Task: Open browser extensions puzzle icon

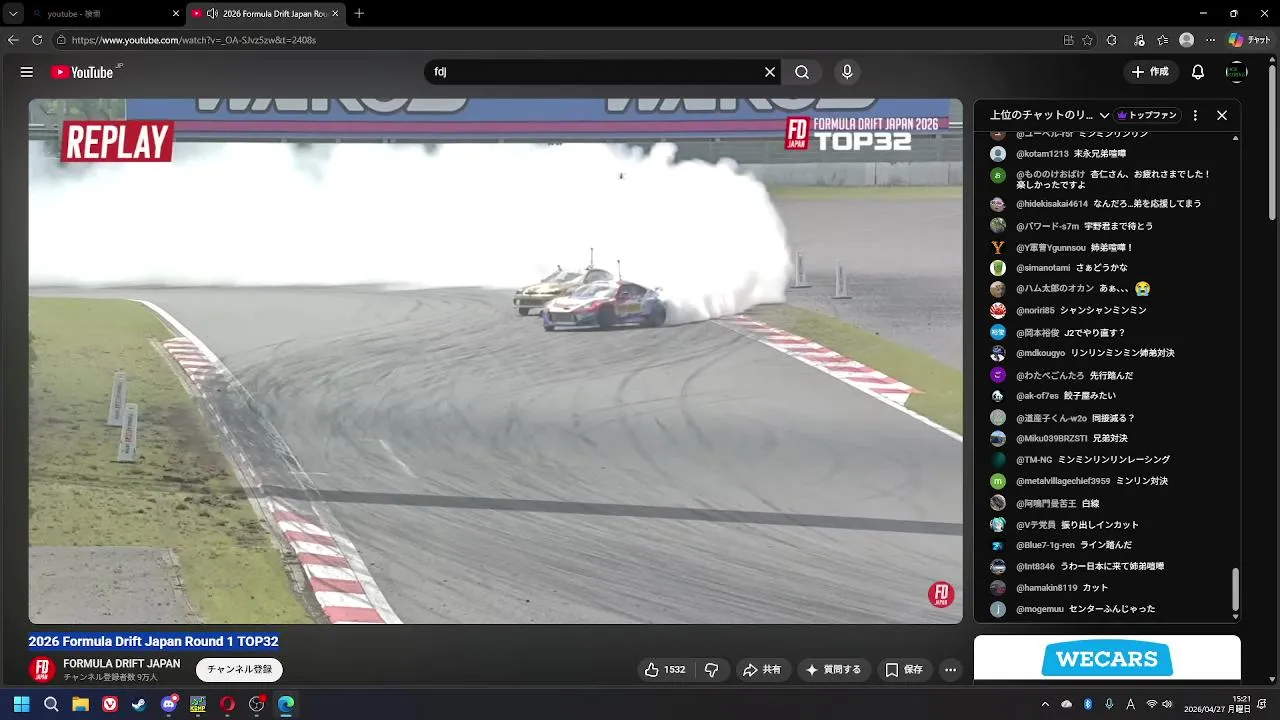Action: click(x=1112, y=40)
